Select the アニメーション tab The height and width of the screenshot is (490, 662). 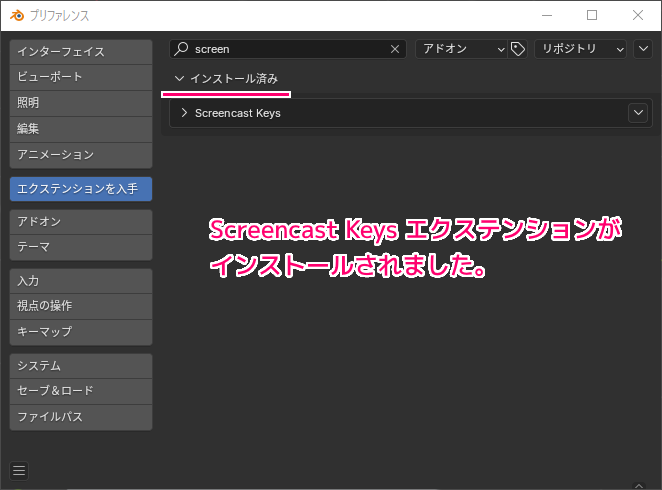(81, 155)
